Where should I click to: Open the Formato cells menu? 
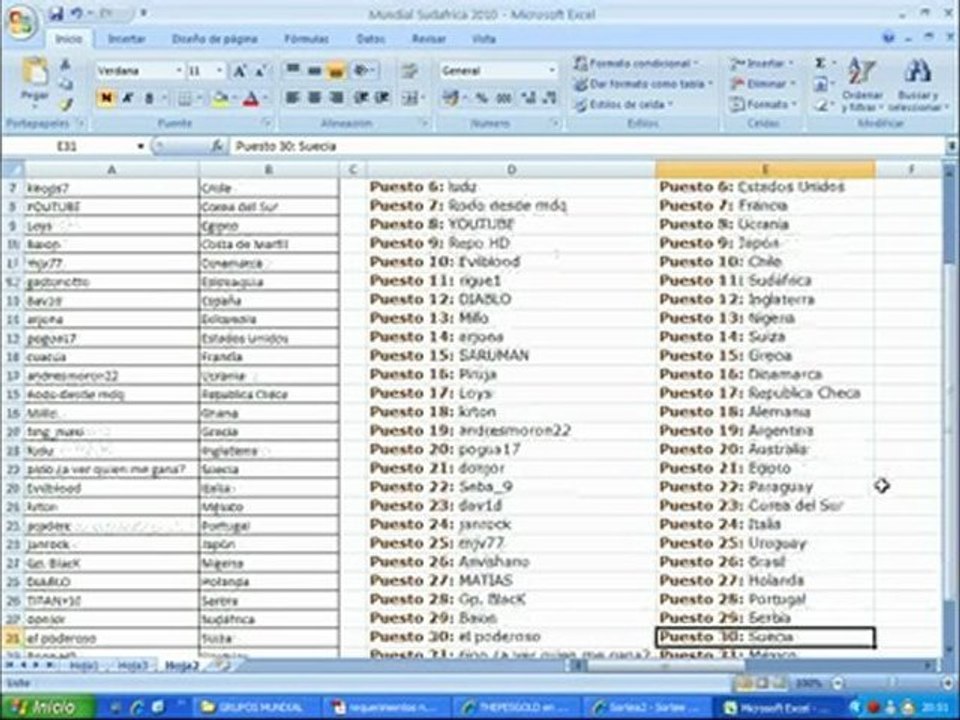pos(762,105)
